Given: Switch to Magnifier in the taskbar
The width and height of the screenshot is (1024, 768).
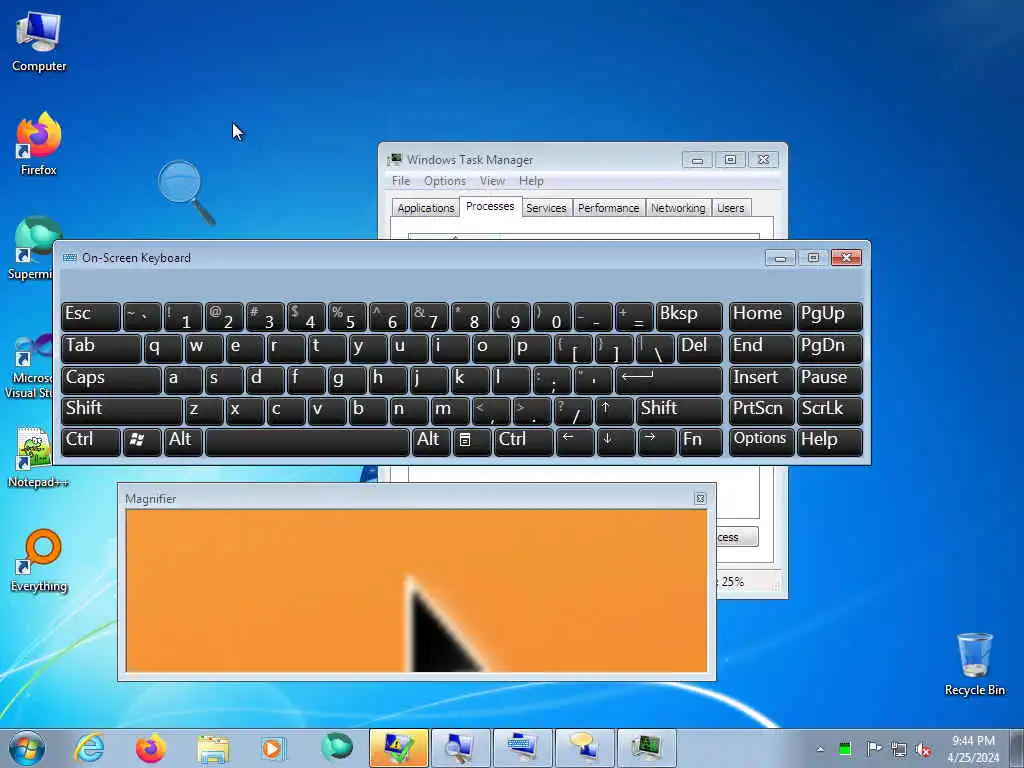Looking at the screenshot, I should (460, 748).
